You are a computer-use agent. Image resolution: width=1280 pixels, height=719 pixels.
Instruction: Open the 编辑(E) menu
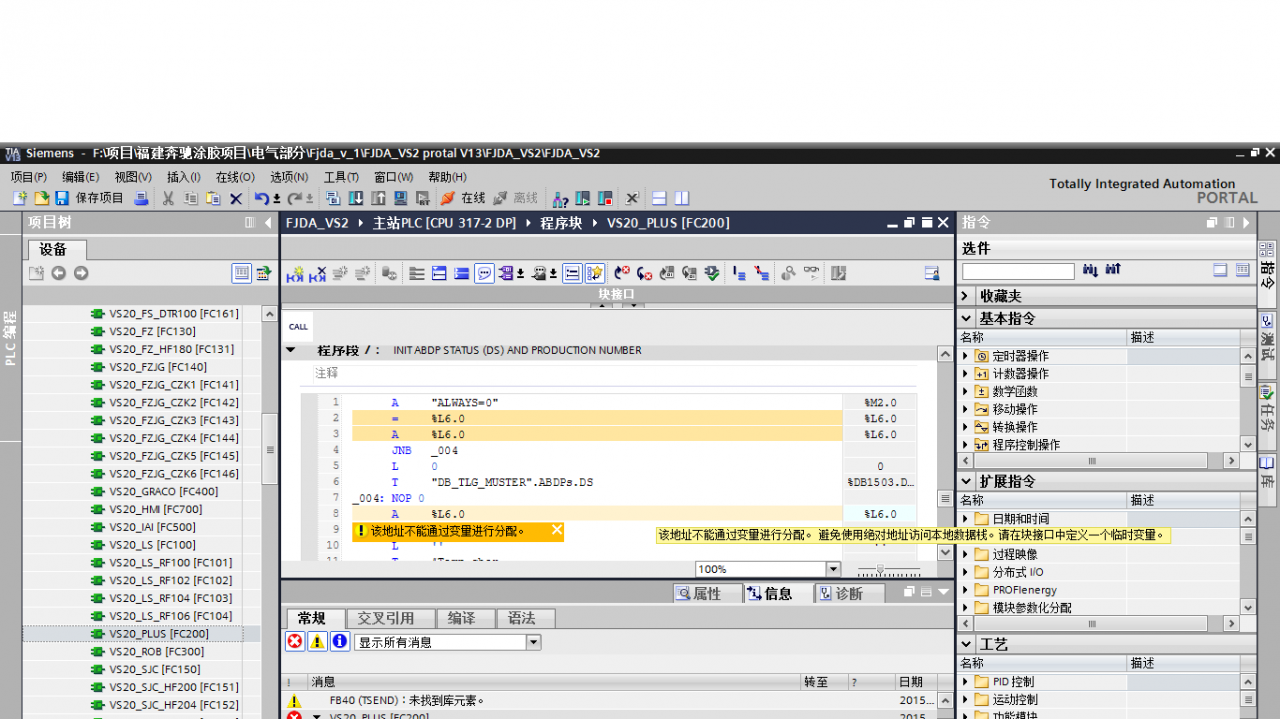(81, 177)
